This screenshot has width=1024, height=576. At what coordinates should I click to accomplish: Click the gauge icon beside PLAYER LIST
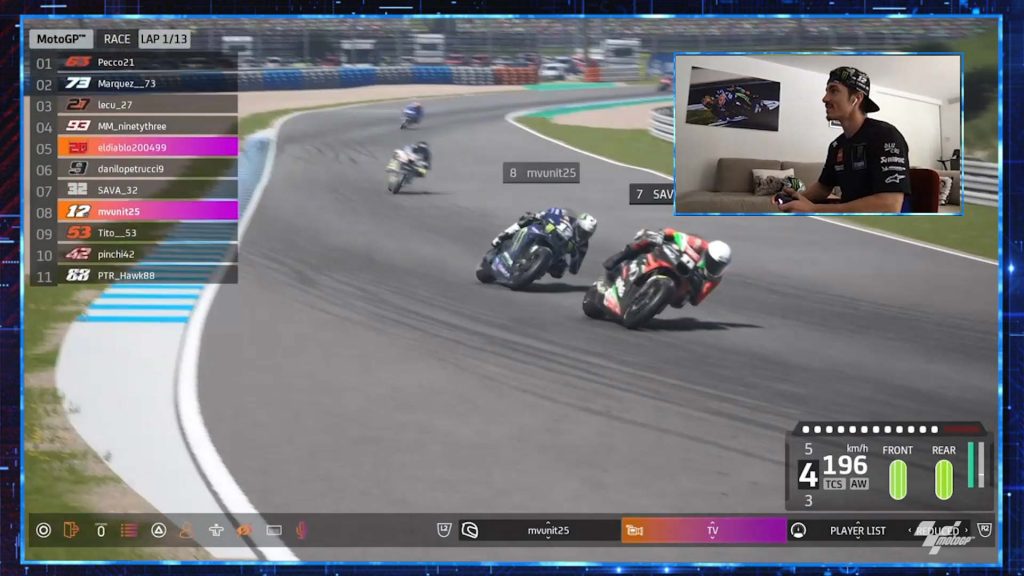pyautogui.click(x=798, y=530)
